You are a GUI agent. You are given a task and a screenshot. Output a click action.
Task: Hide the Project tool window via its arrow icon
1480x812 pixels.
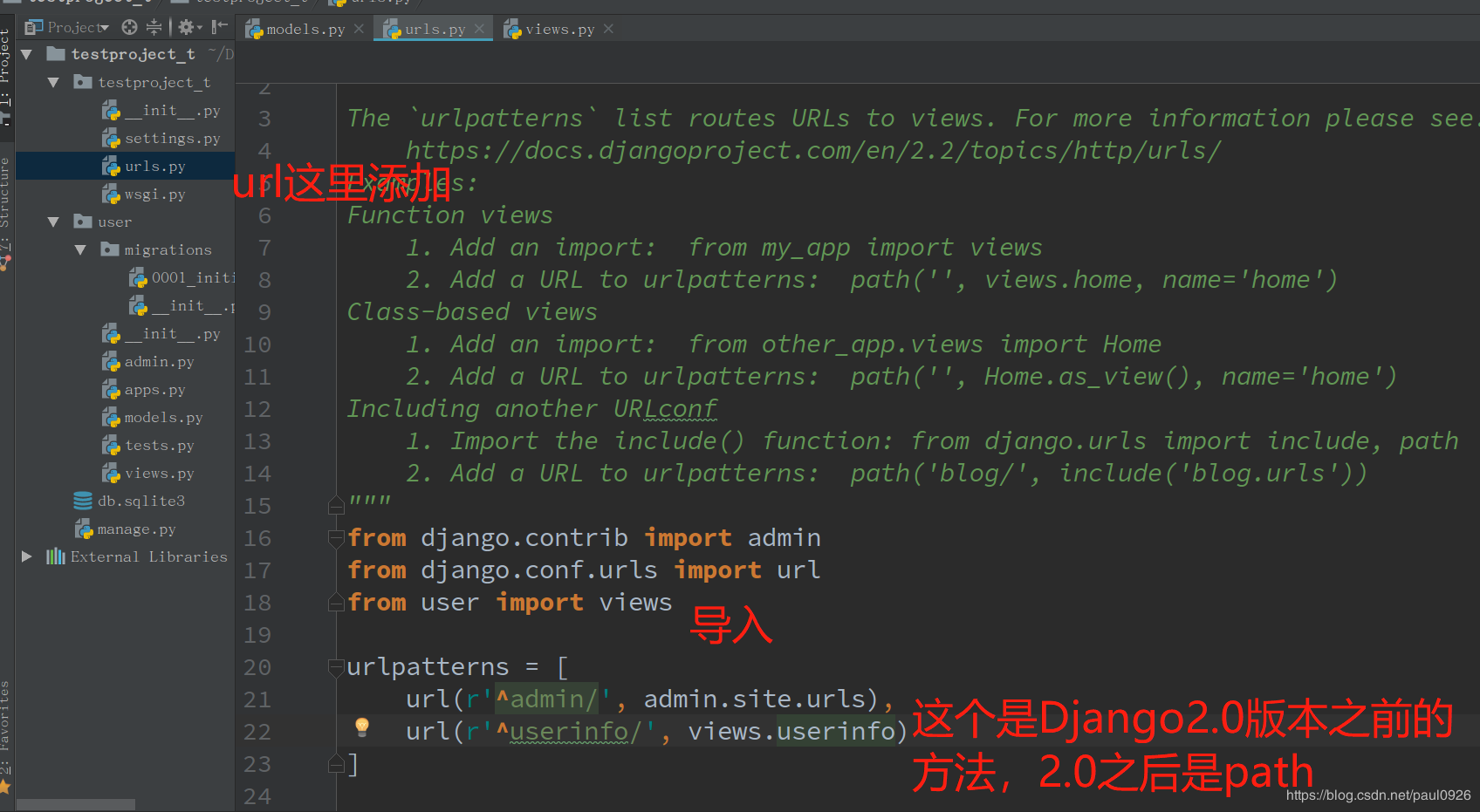click(219, 27)
